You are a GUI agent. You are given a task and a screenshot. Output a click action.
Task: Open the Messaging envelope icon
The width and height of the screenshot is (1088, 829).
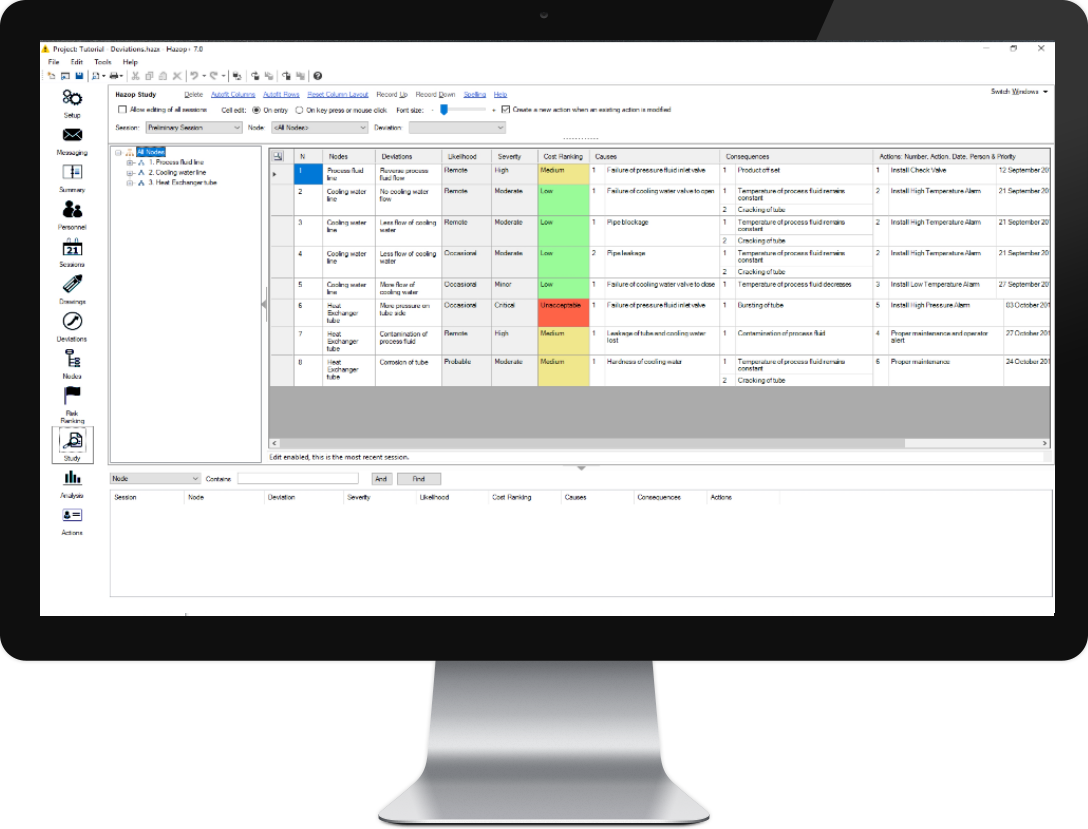[72, 136]
